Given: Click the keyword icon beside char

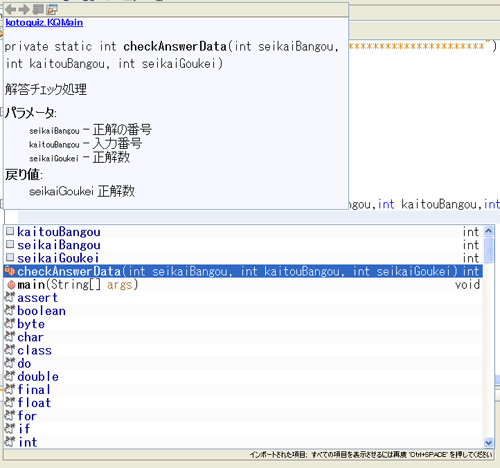Looking at the screenshot, I should coord(10,337).
